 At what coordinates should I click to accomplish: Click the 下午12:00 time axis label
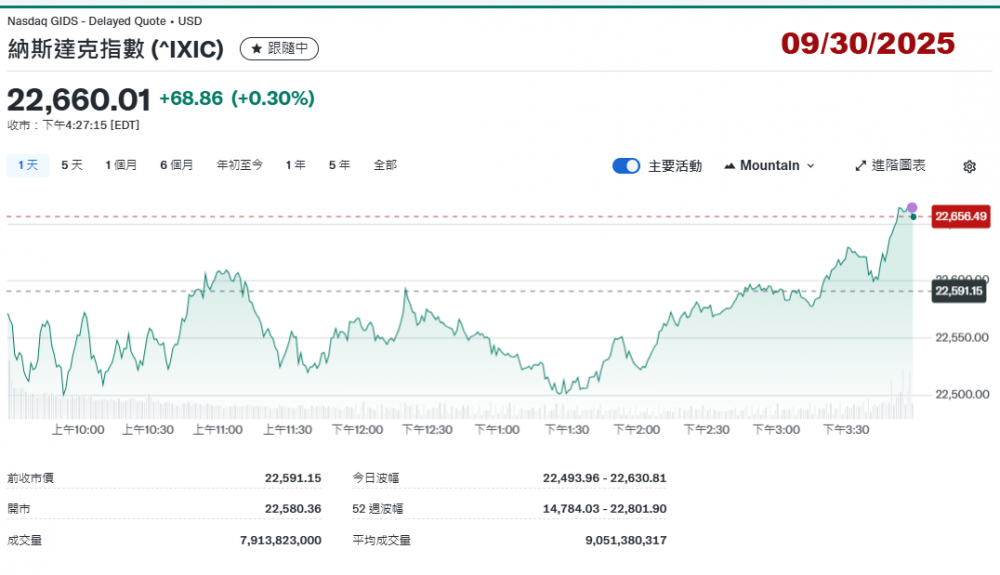pyautogui.click(x=358, y=429)
